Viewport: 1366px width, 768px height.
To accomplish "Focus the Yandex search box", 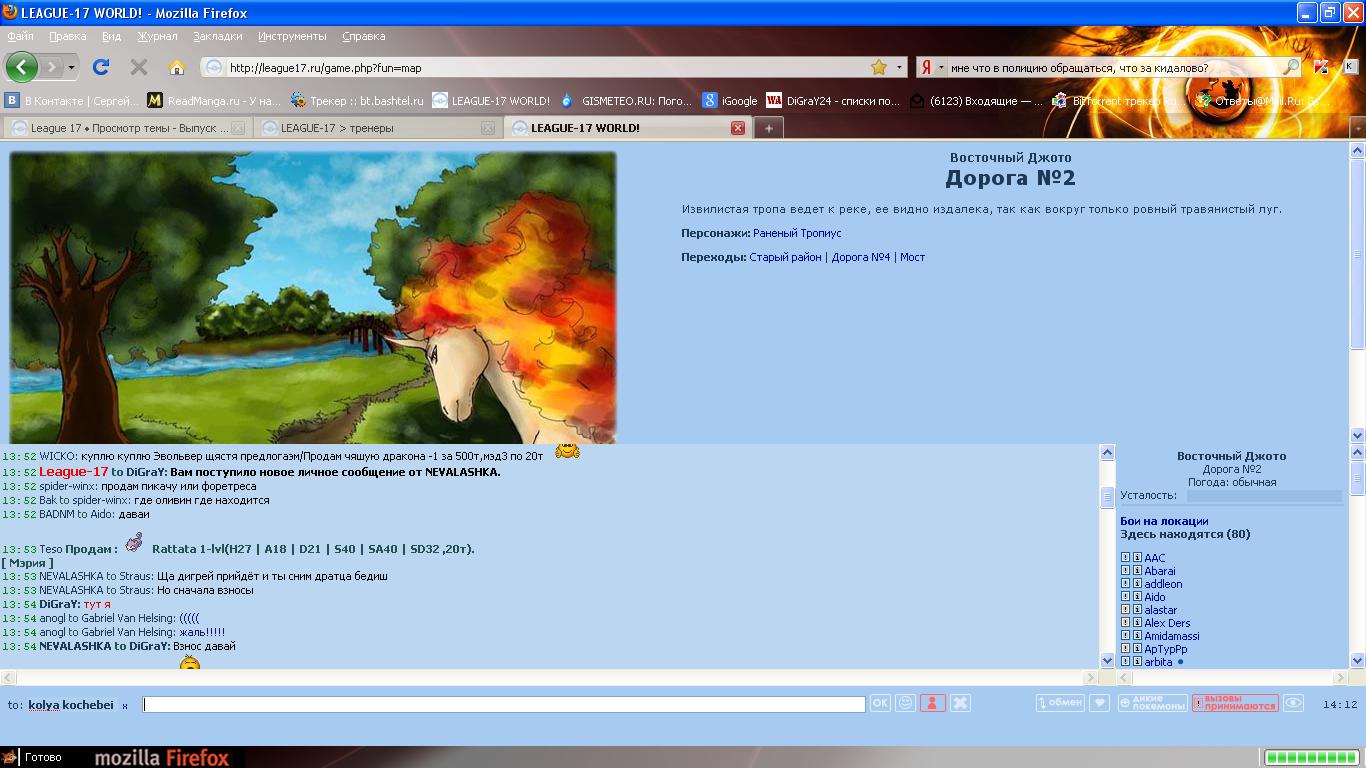I will pos(1115,68).
